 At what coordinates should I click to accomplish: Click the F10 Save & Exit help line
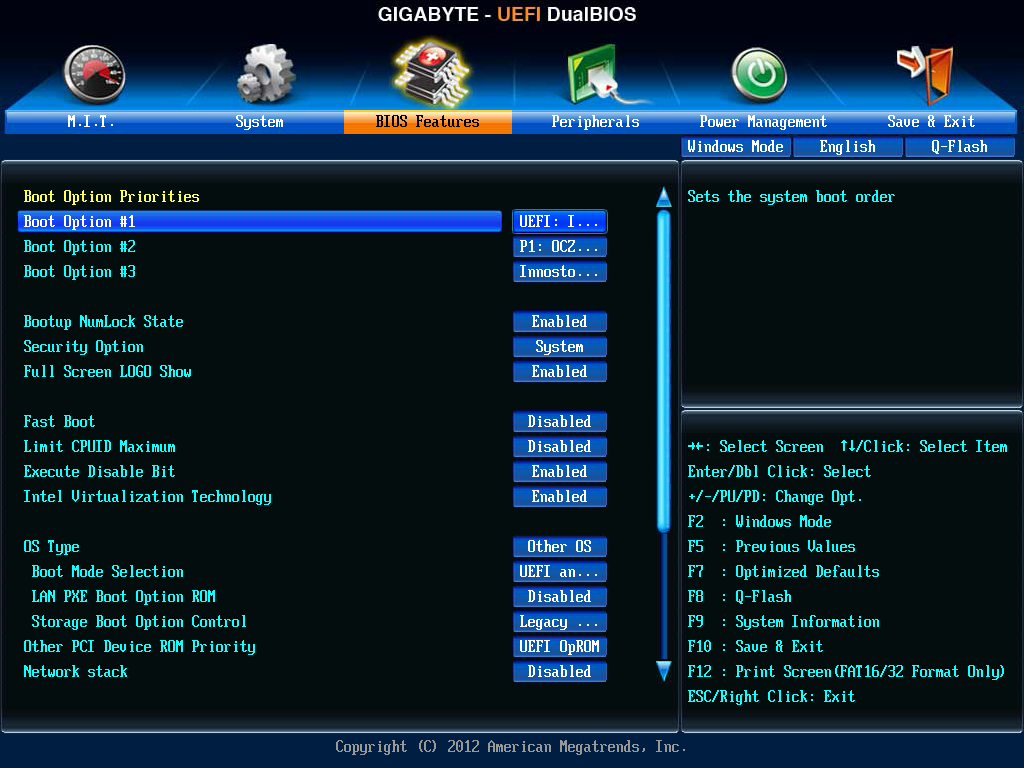[756, 647]
